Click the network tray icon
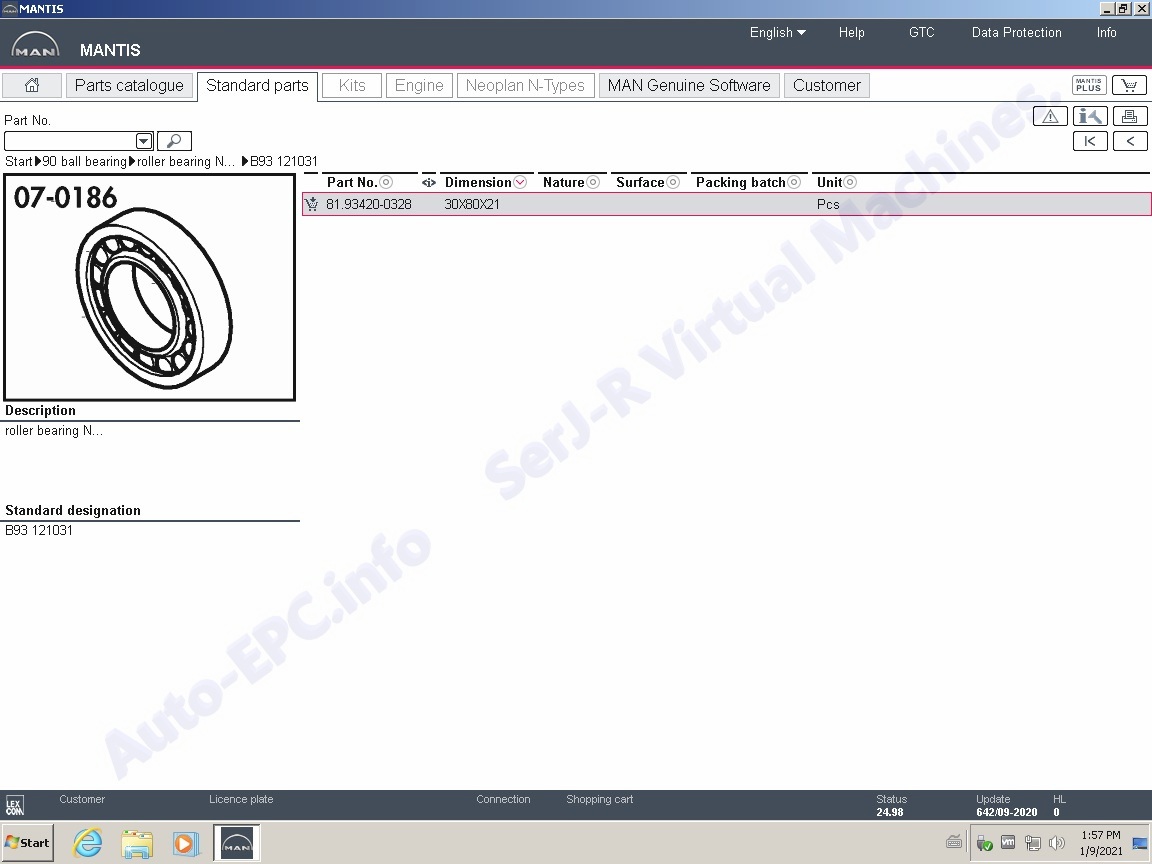 coord(1032,843)
